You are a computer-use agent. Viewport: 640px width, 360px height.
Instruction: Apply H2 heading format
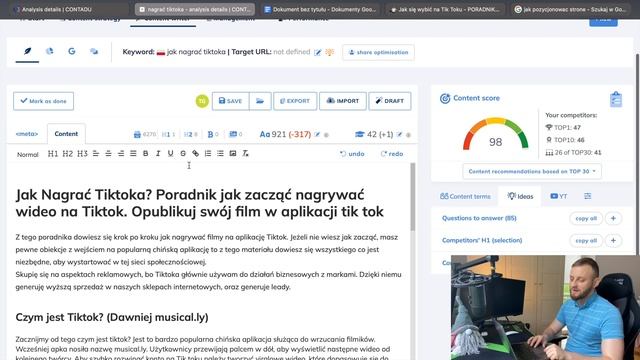(67, 154)
